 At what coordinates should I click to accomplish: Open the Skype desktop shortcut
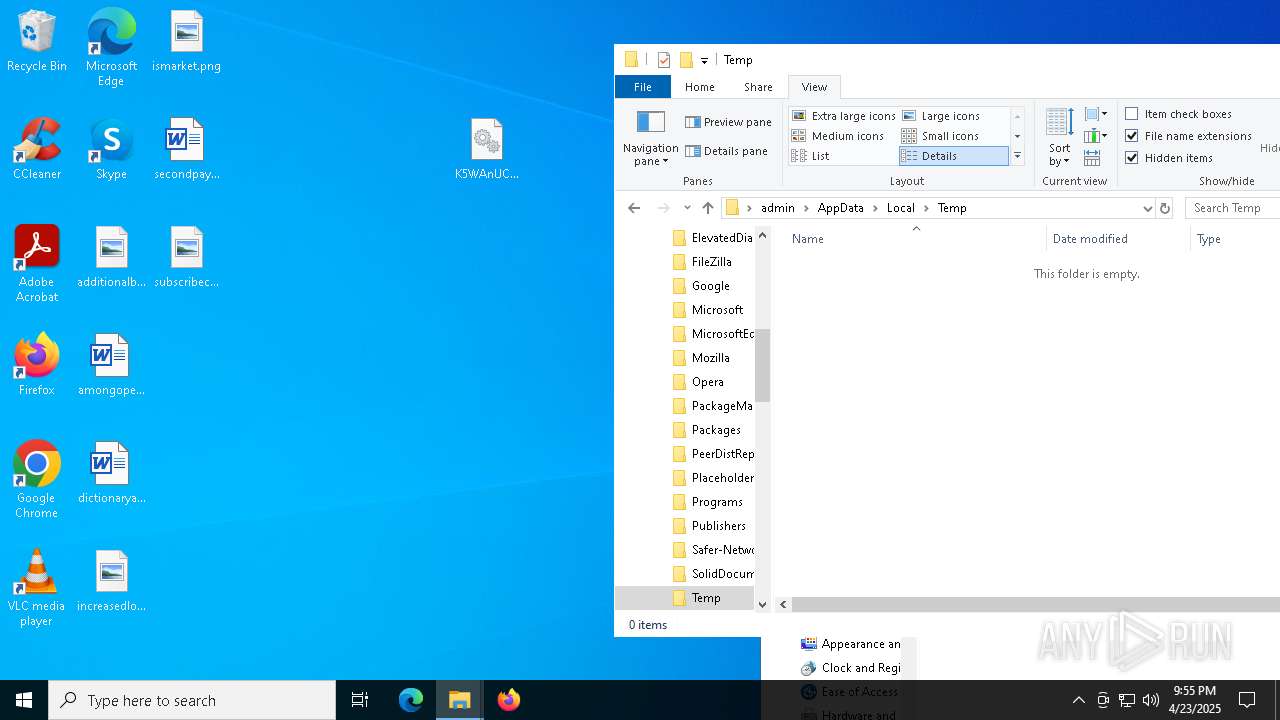pyautogui.click(x=111, y=150)
